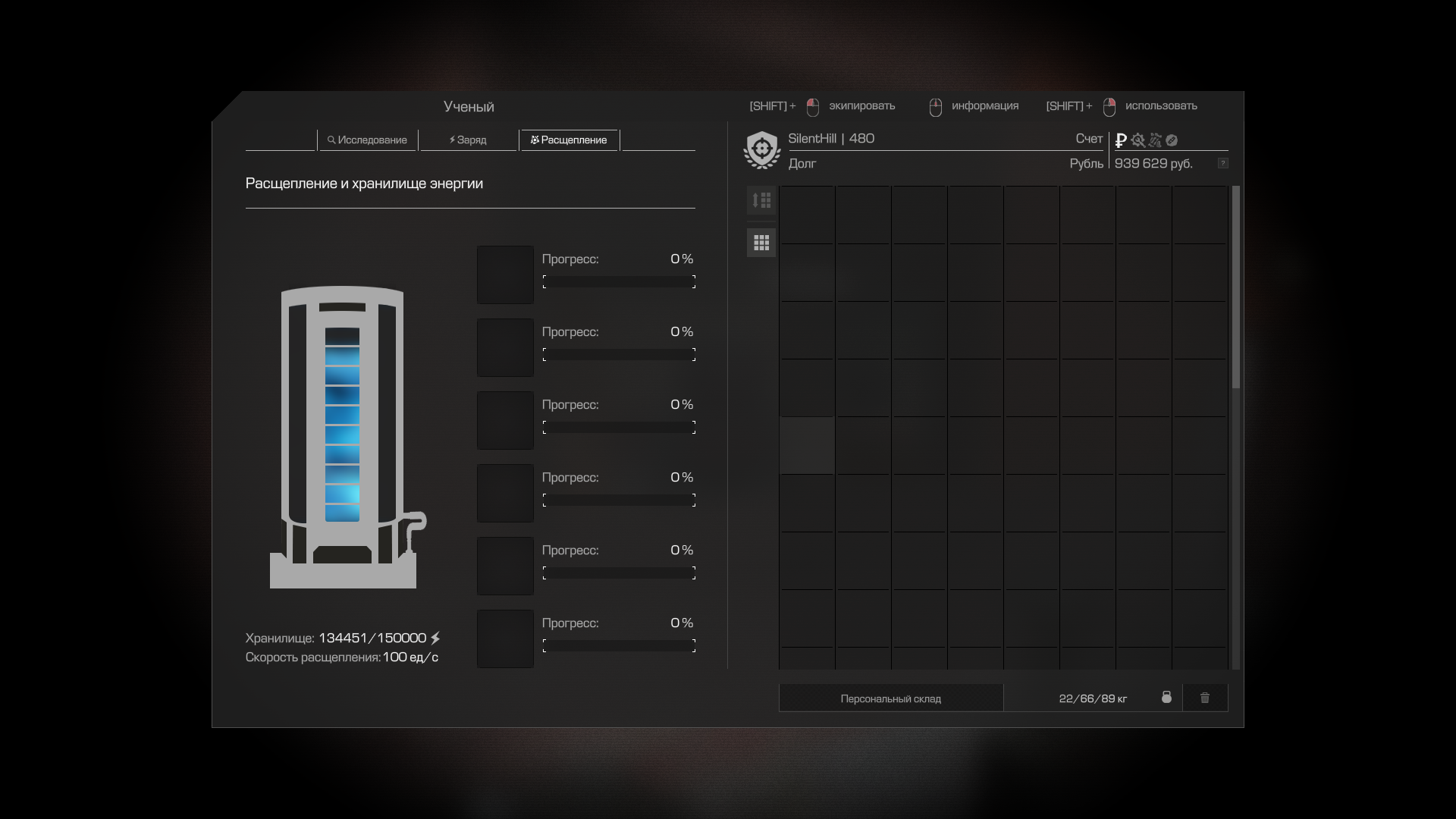Select the Расщепление tab
The width and height of the screenshot is (1456, 819).
[570, 140]
